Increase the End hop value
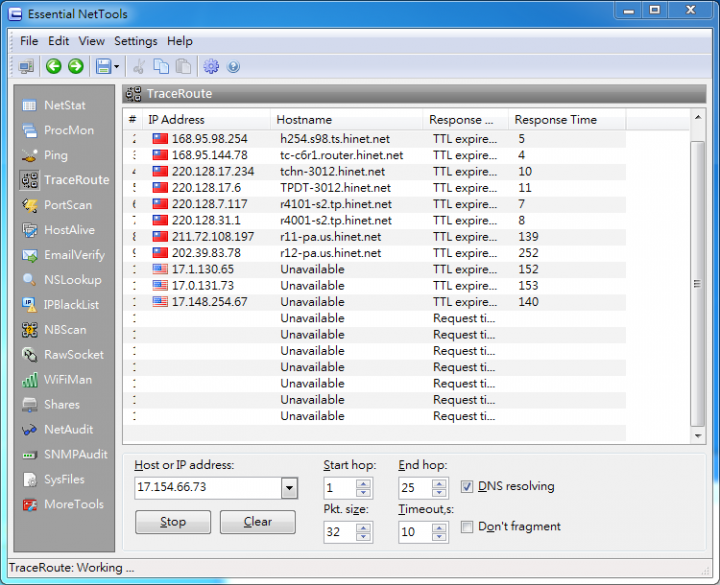 (439, 484)
